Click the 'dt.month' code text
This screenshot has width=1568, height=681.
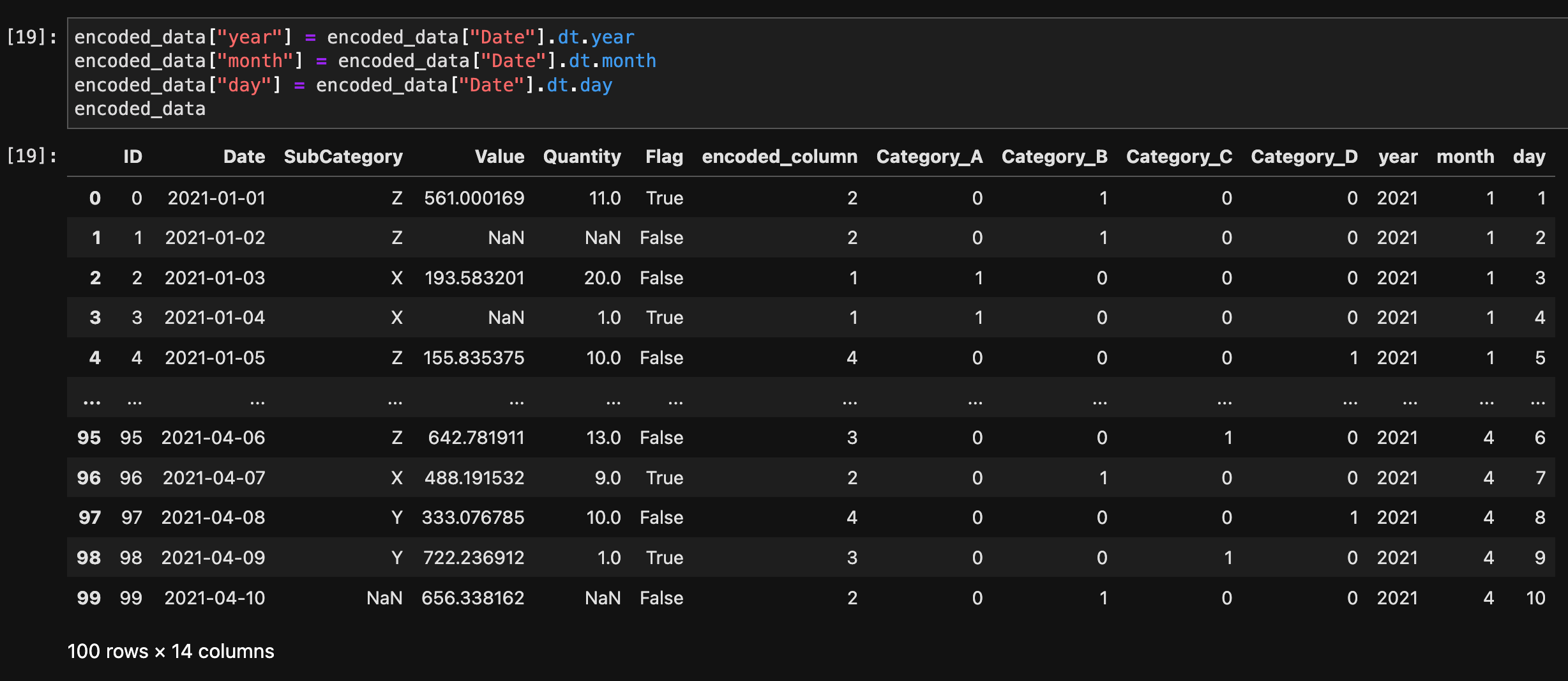pyautogui.click(x=612, y=61)
